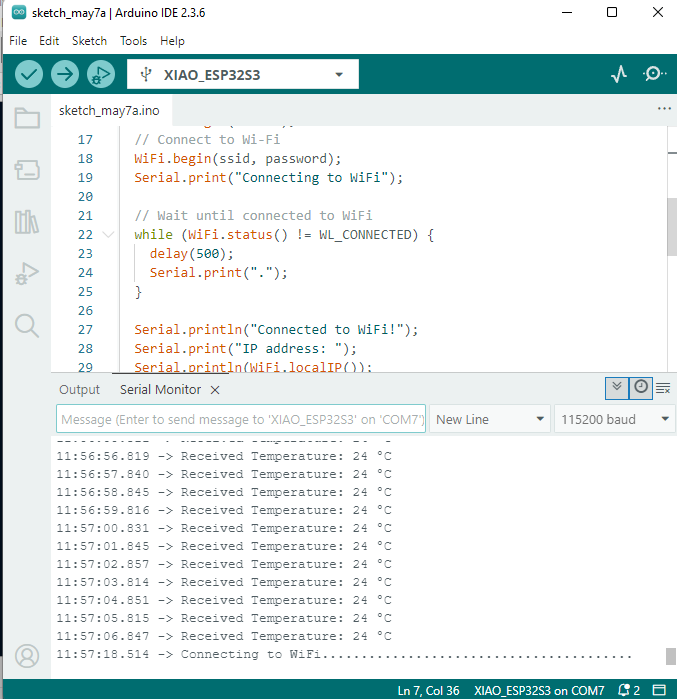
Task: Click the code editor vertical scrollbar
Action: coord(672,226)
